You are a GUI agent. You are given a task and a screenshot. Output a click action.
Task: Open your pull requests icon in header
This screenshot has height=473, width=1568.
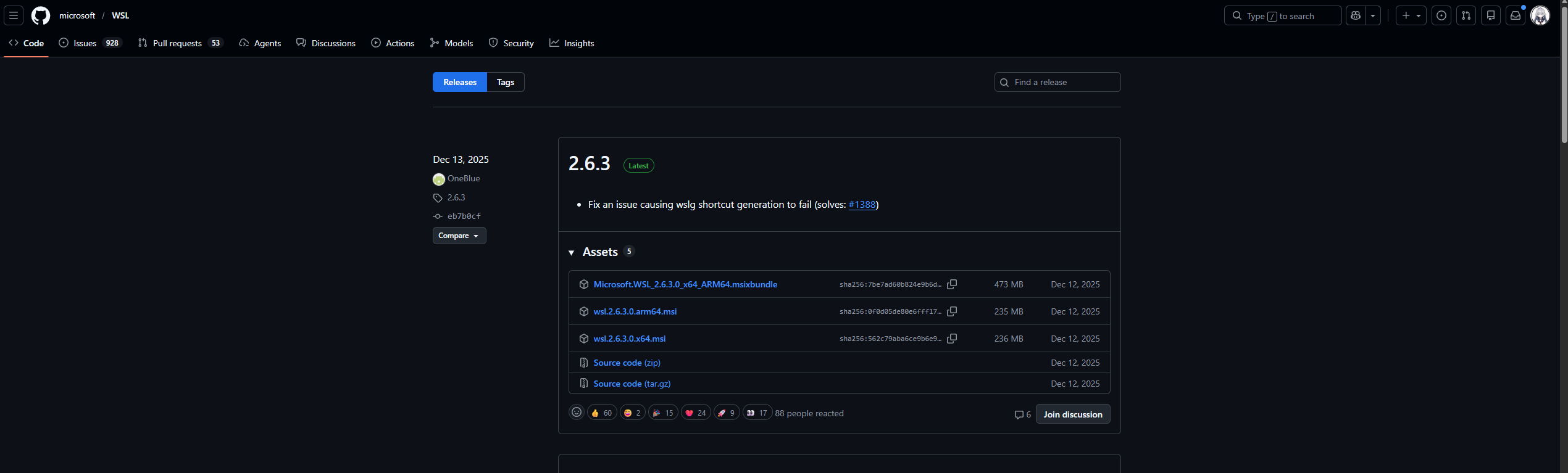(x=1466, y=15)
